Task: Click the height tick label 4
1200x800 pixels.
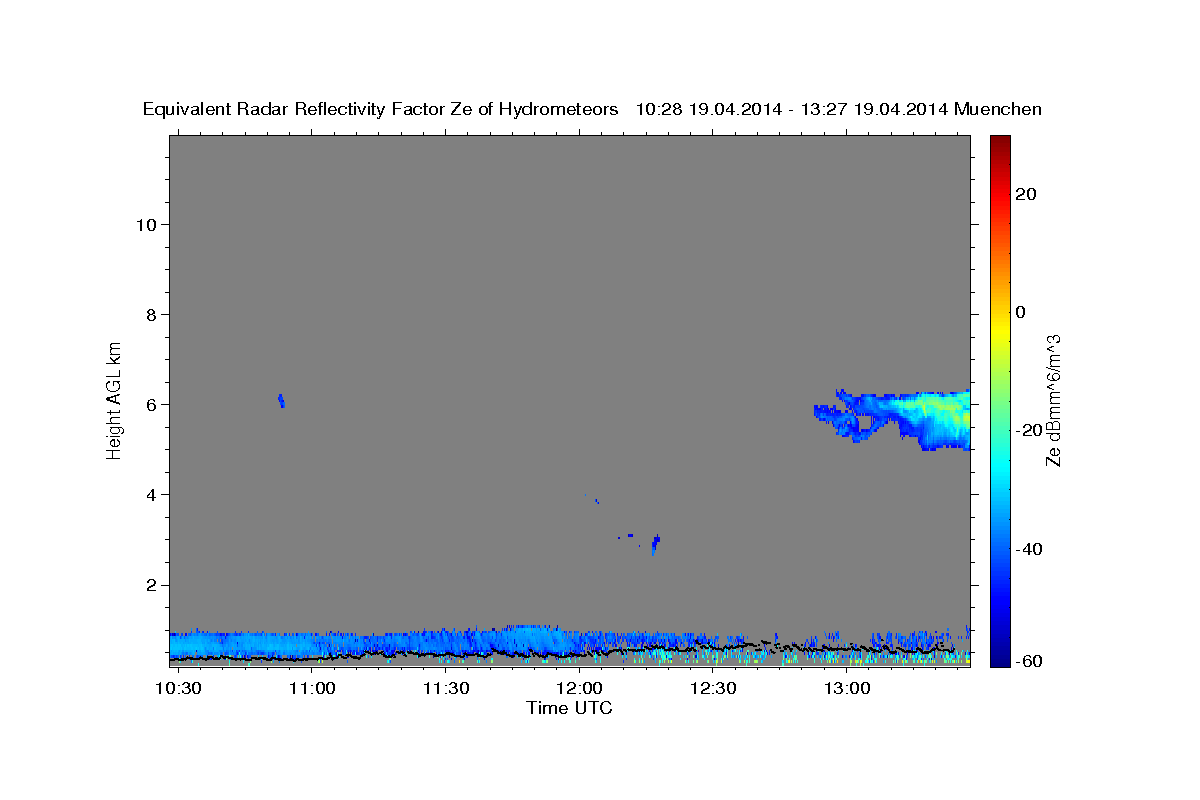Action: (x=149, y=494)
